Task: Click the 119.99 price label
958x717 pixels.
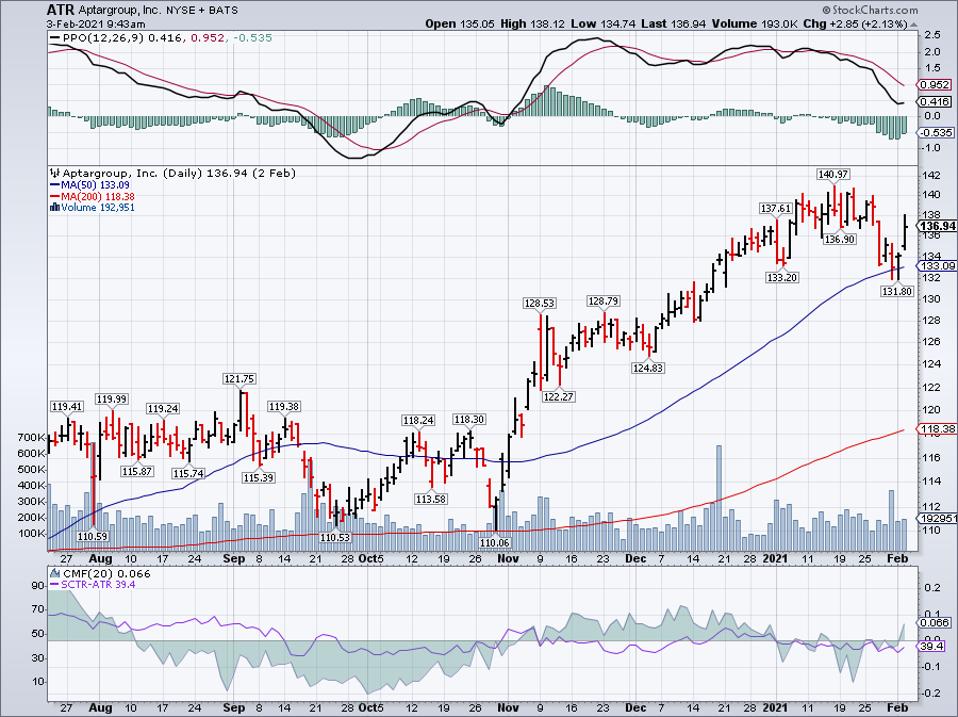Action: [x=111, y=399]
